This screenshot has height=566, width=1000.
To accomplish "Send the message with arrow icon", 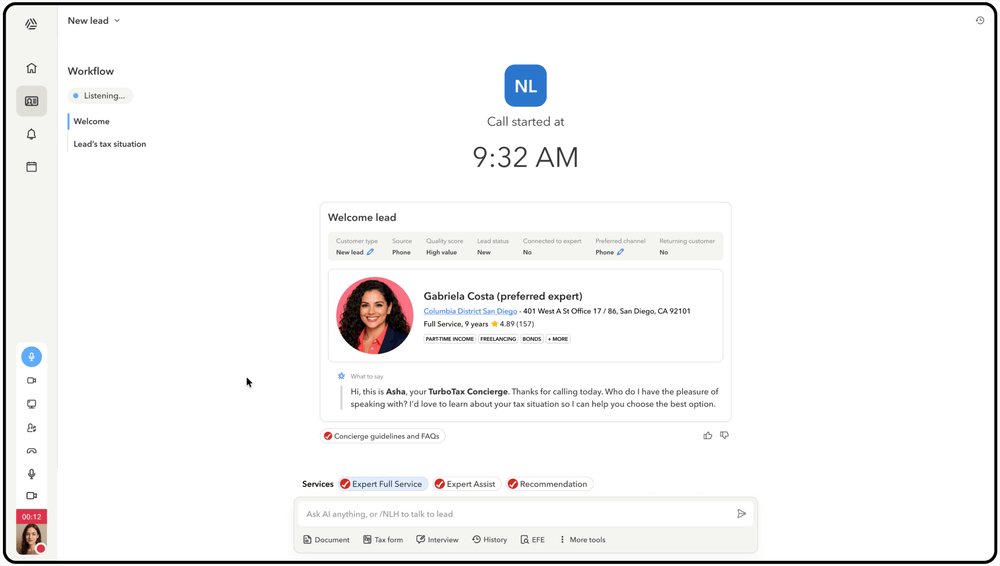I will (741, 514).
